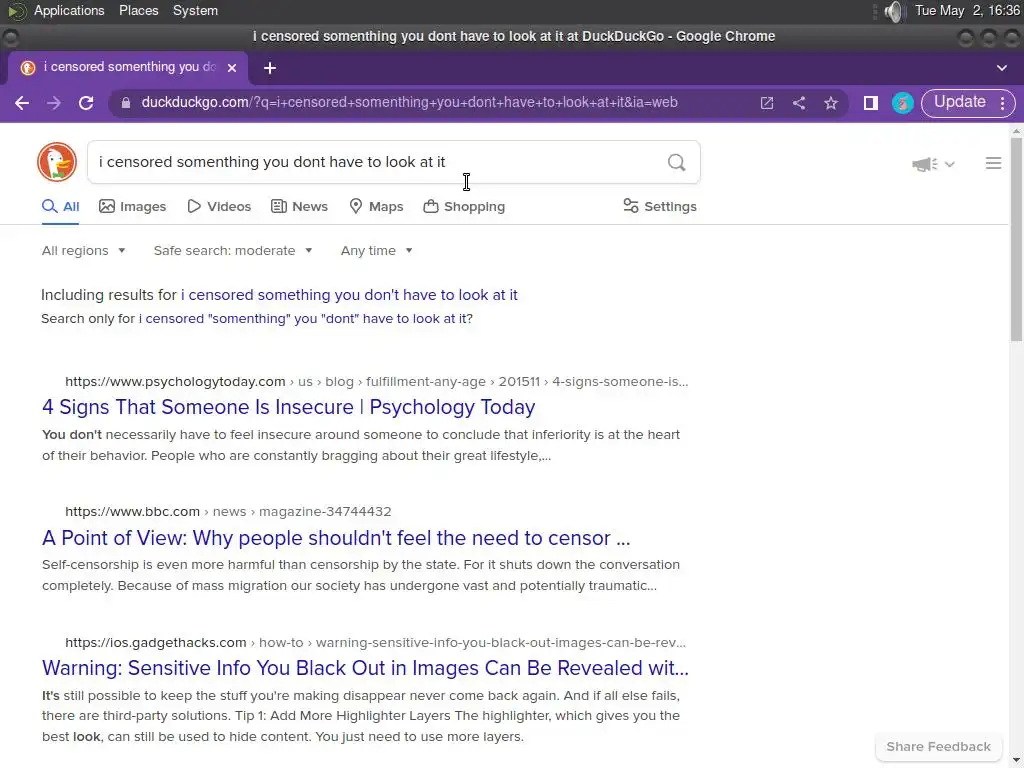Open 'Warning: Sensitive Info You Black Out' result
1024x768 pixels.
[x=365, y=668]
